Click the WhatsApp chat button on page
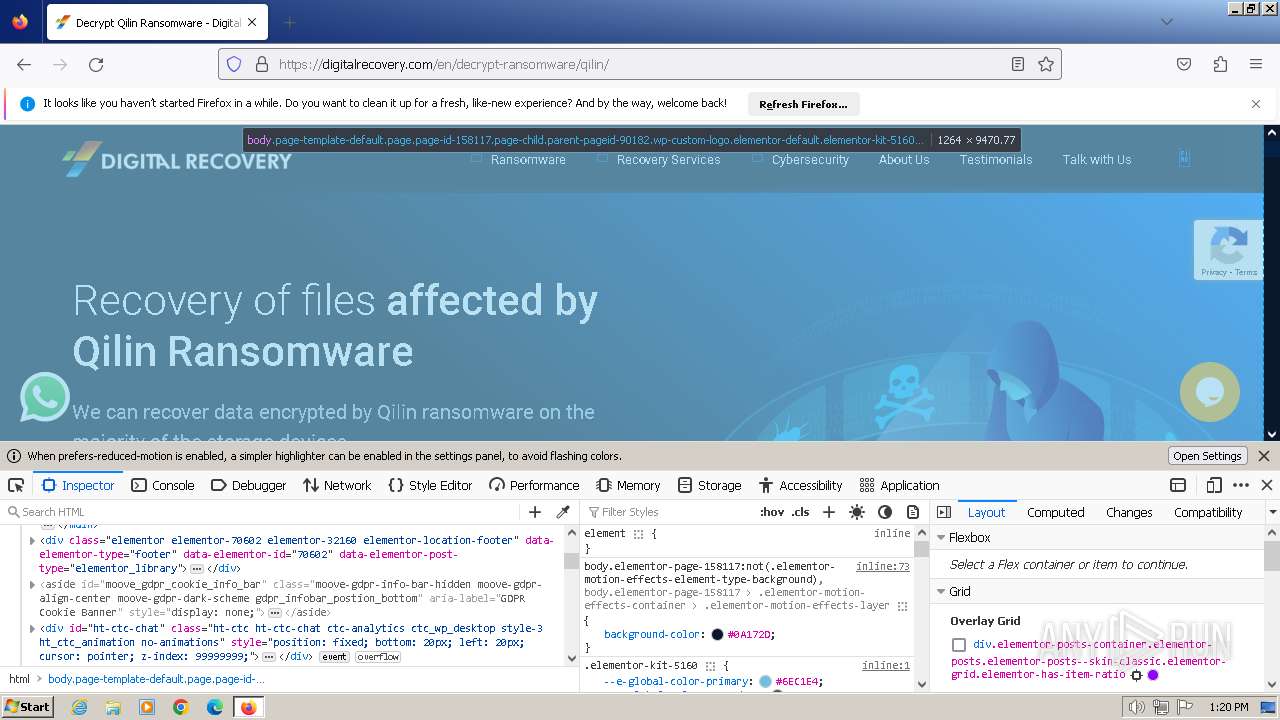This screenshot has height=720, width=1280. [45, 397]
